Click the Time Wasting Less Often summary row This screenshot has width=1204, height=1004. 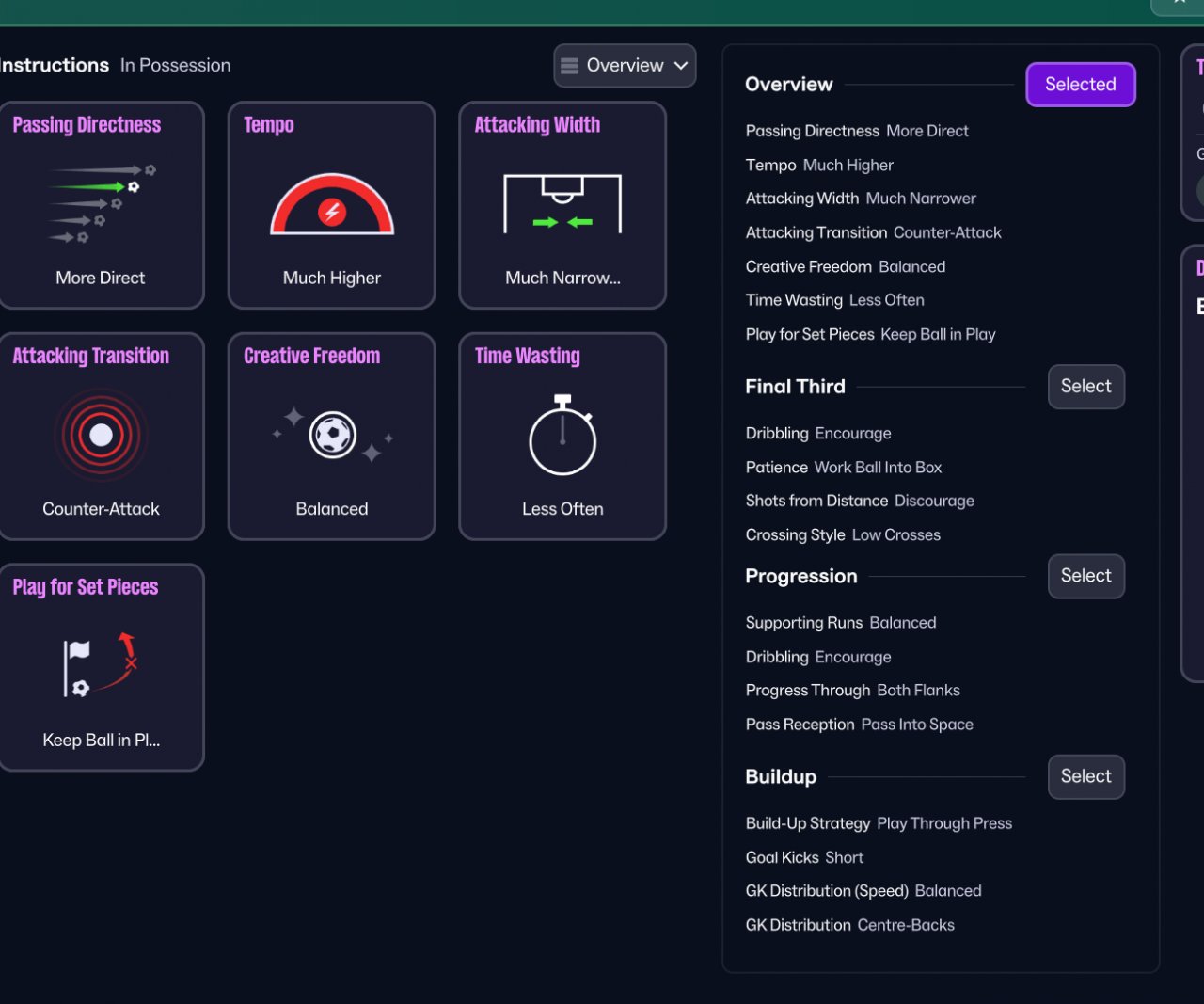[x=835, y=300]
